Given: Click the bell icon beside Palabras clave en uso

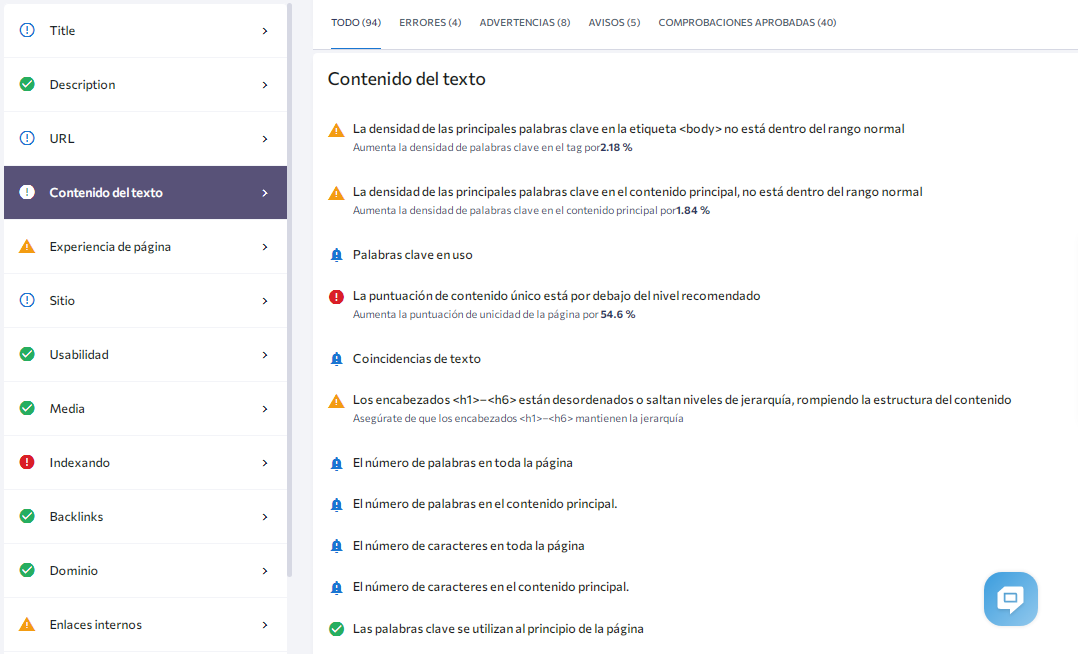Looking at the screenshot, I should coord(336,255).
